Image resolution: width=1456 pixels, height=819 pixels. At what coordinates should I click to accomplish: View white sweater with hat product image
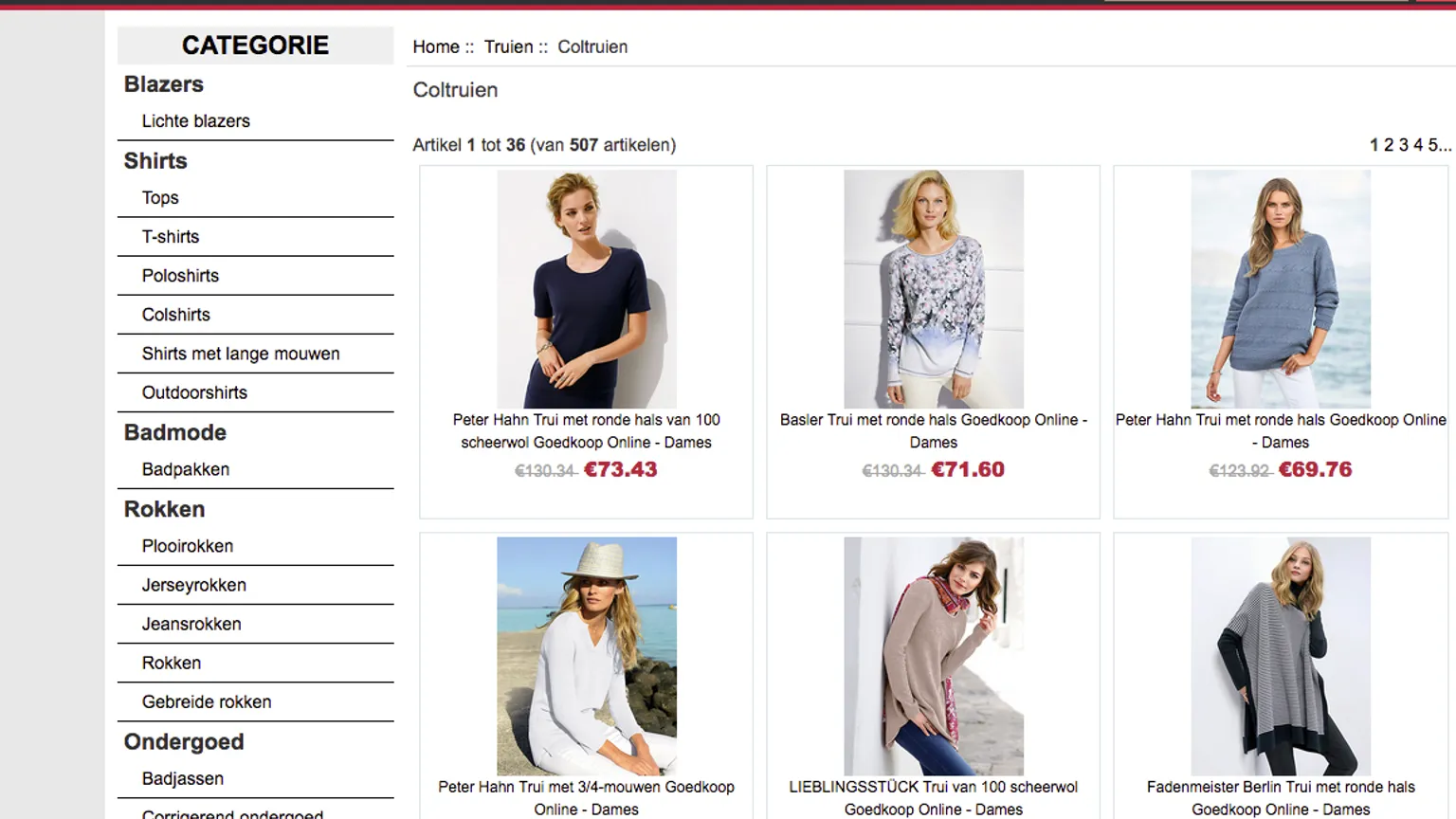587,656
